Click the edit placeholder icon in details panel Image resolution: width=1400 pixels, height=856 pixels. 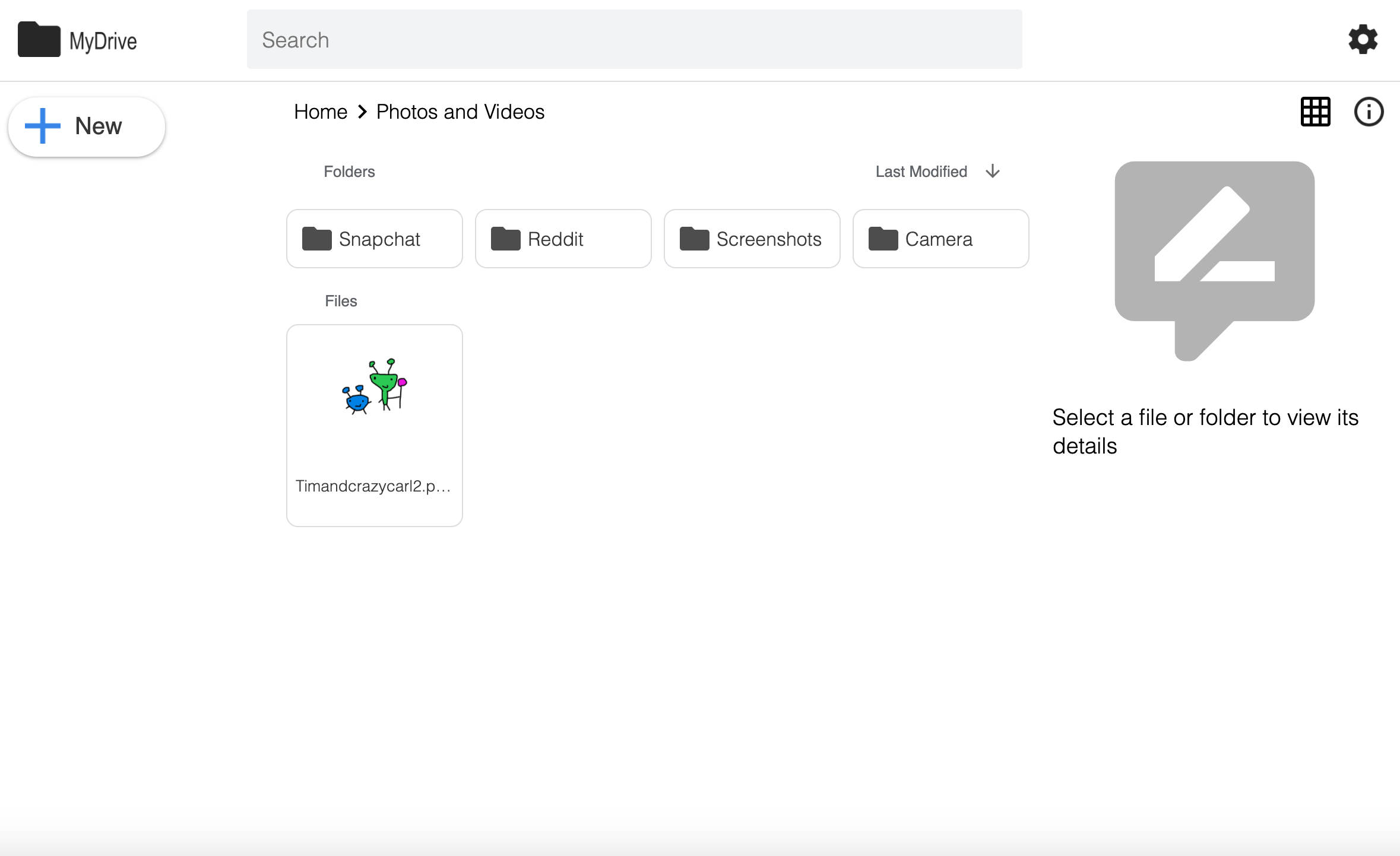pos(1214,255)
